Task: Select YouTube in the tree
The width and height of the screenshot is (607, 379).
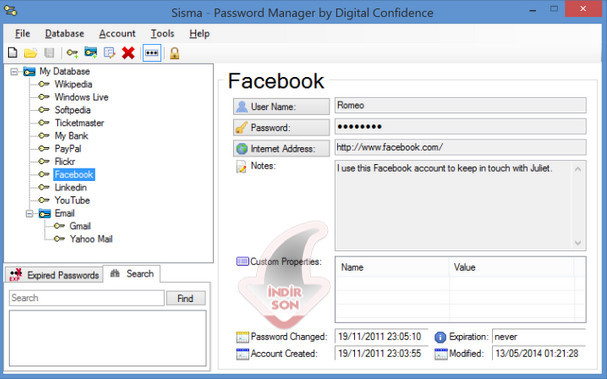Action: pyautogui.click(x=72, y=200)
